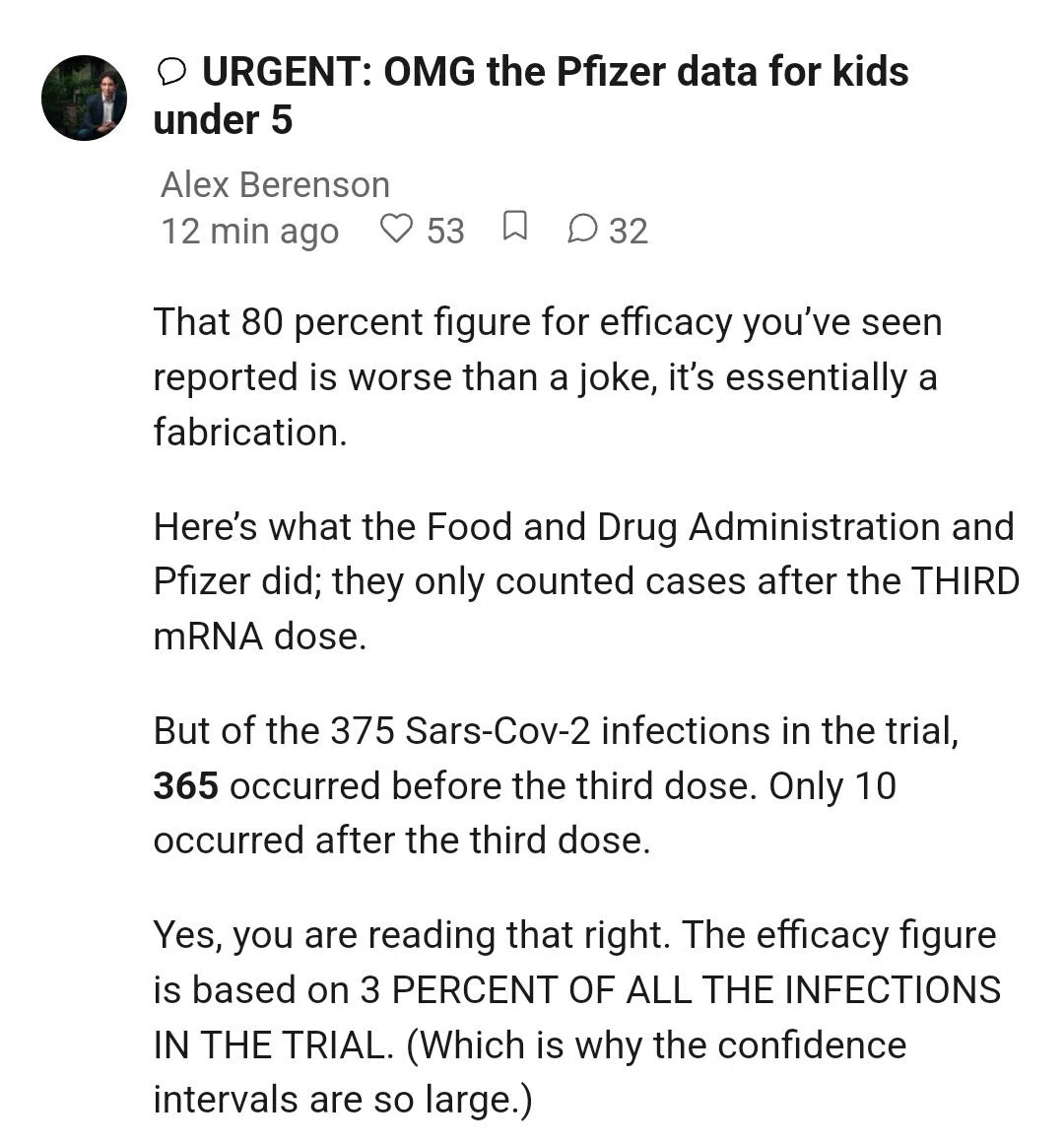Select the 'That 80 percent figure' paragraph
The width and height of the screenshot is (1064, 1145).
coord(548,377)
